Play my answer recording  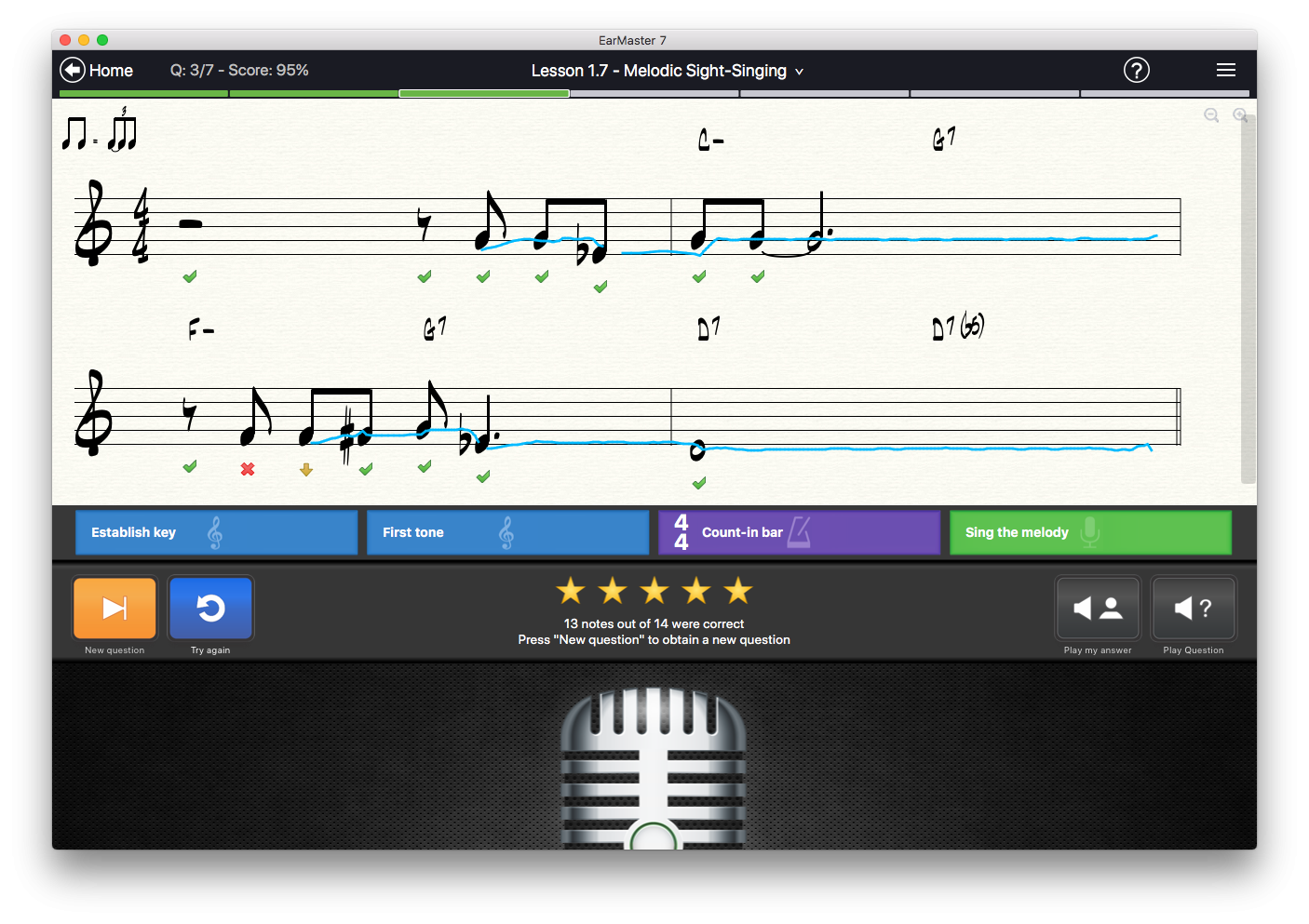[x=1098, y=609]
